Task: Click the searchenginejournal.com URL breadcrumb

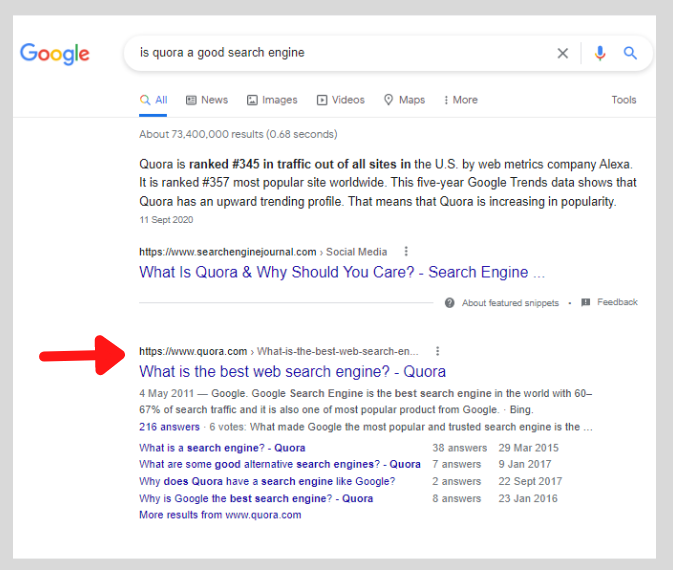Action: [263, 252]
